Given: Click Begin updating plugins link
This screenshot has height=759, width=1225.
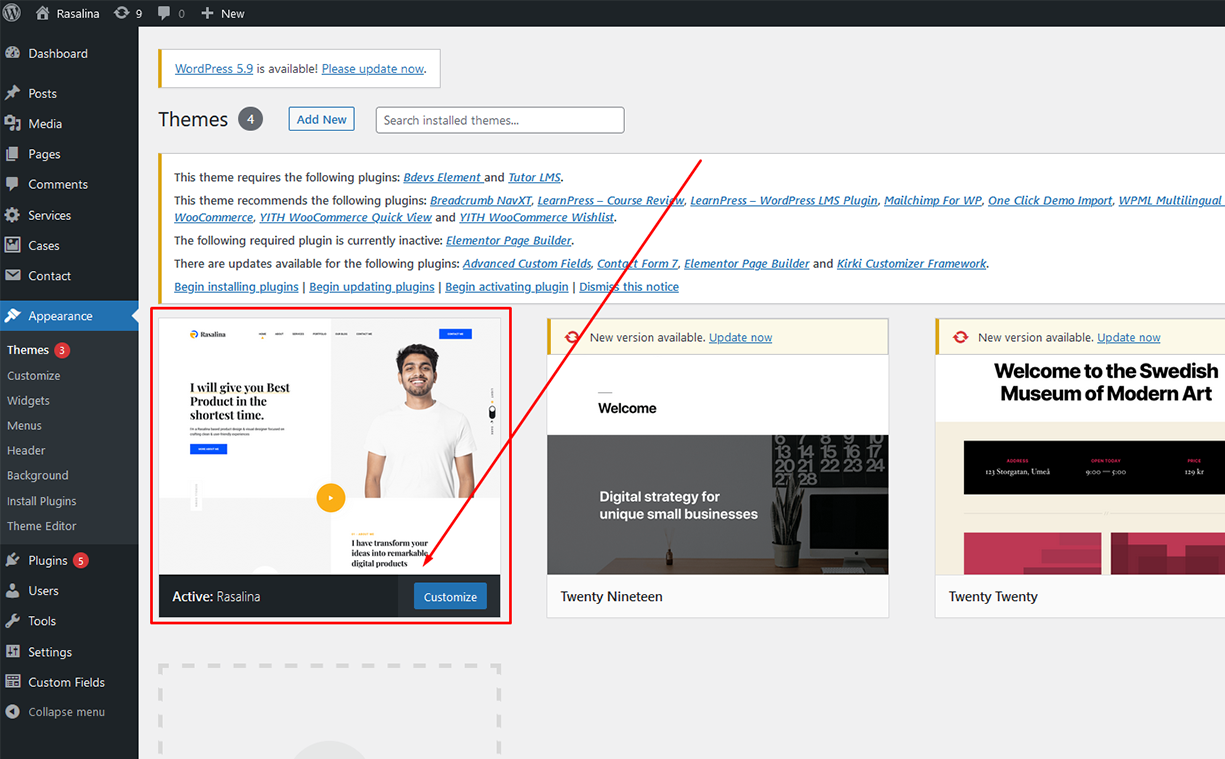Looking at the screenshot, I should [x=372, y=287].
